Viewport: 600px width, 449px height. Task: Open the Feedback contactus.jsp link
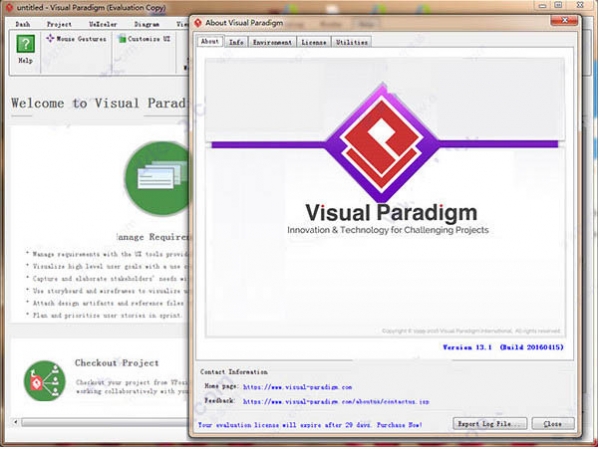336,402
